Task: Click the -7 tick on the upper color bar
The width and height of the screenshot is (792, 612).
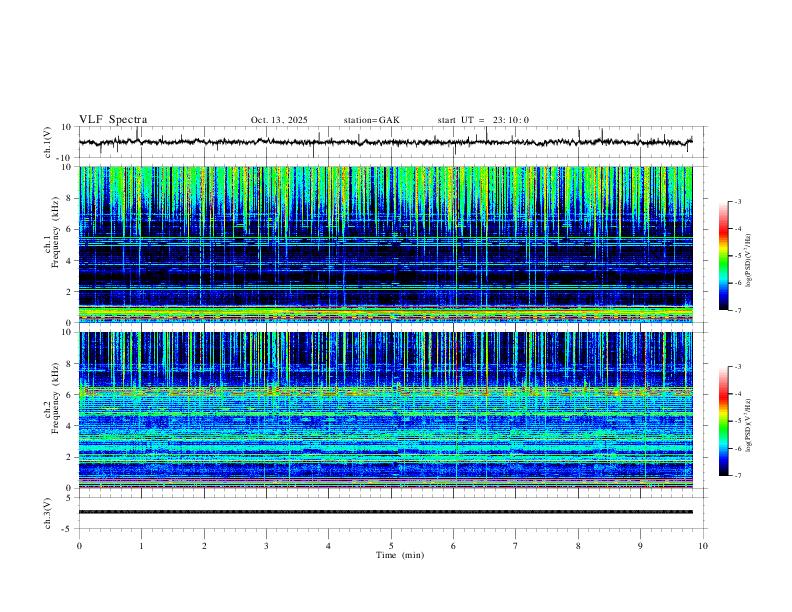Action: point(738,310)
